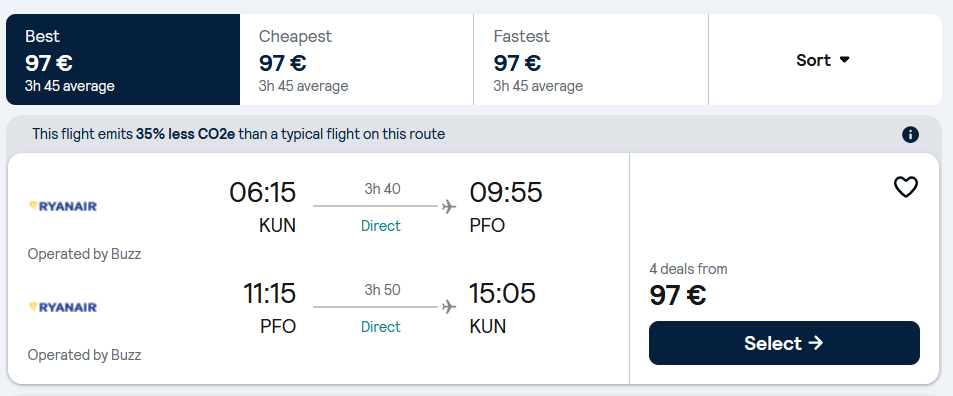This screenshot has width=953, height=396.
Task: Switch to the Cheapest tab
Action: (x=357, y=60)
